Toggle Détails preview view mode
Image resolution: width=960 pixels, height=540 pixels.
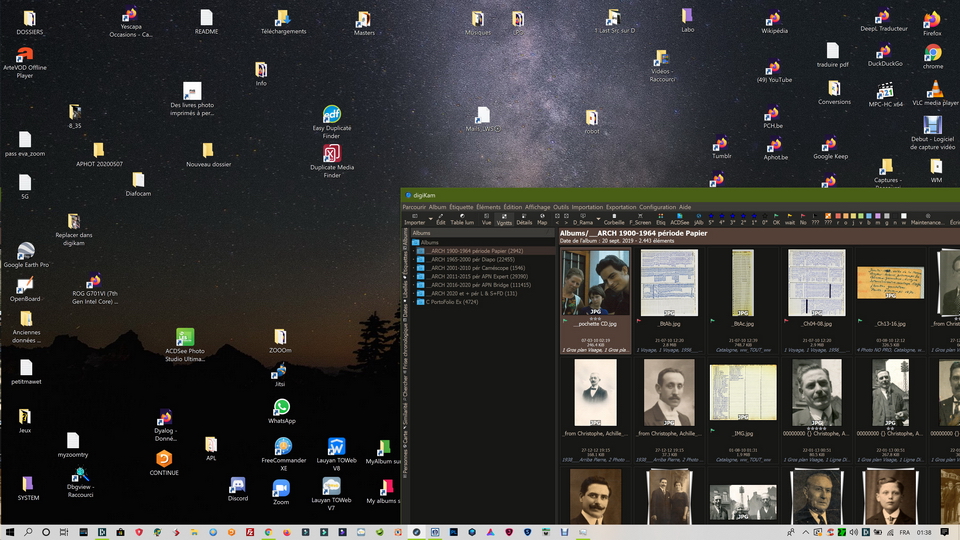524,218
